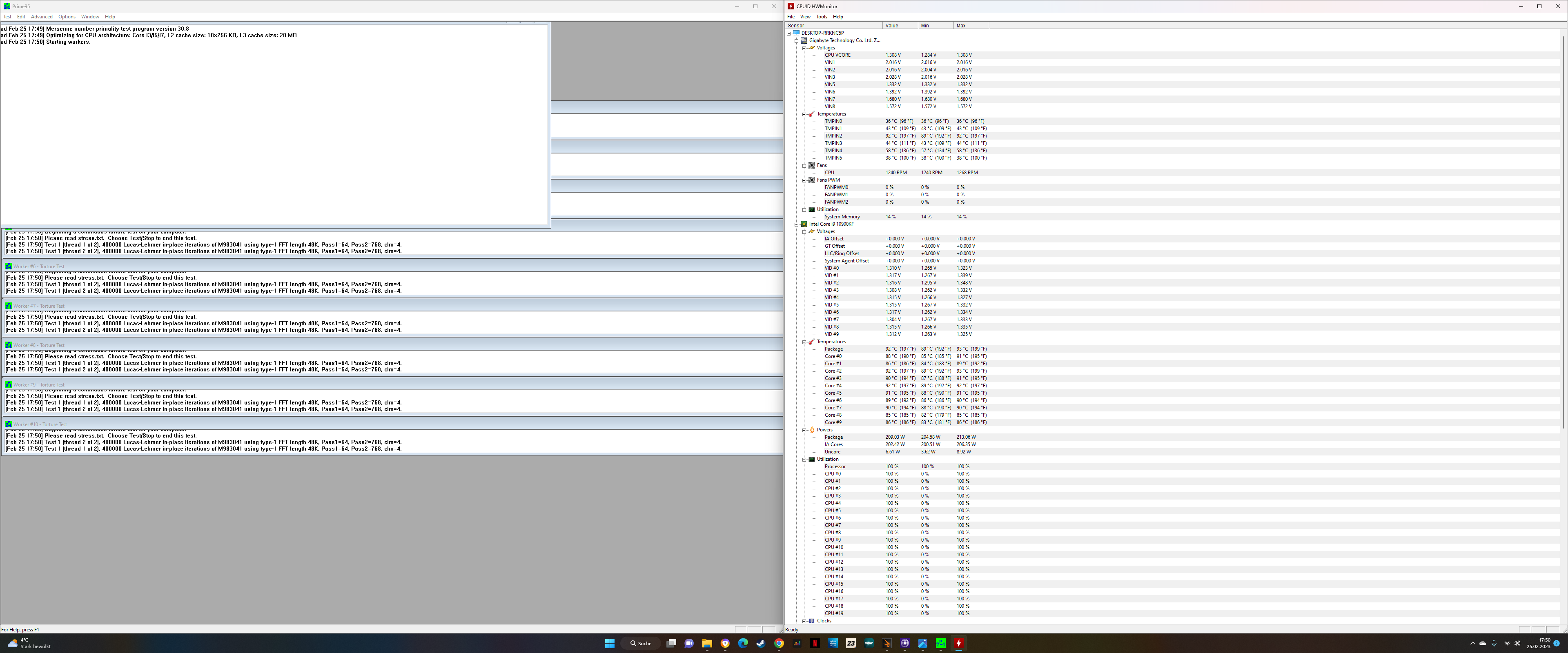Launch Google Chrome from the taskbar

[779, 643]
